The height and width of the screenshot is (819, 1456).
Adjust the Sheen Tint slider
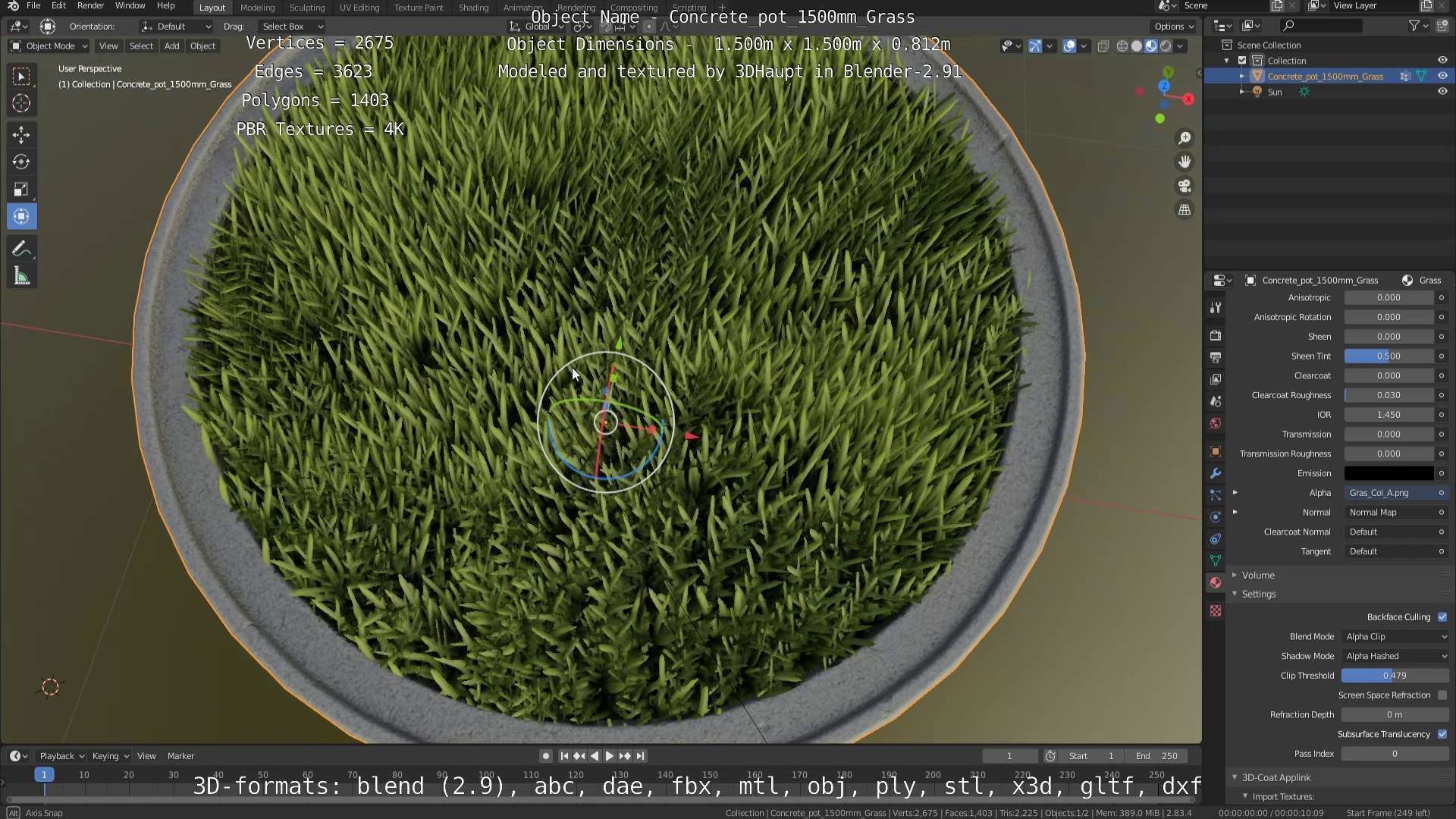click(1389, 356)
